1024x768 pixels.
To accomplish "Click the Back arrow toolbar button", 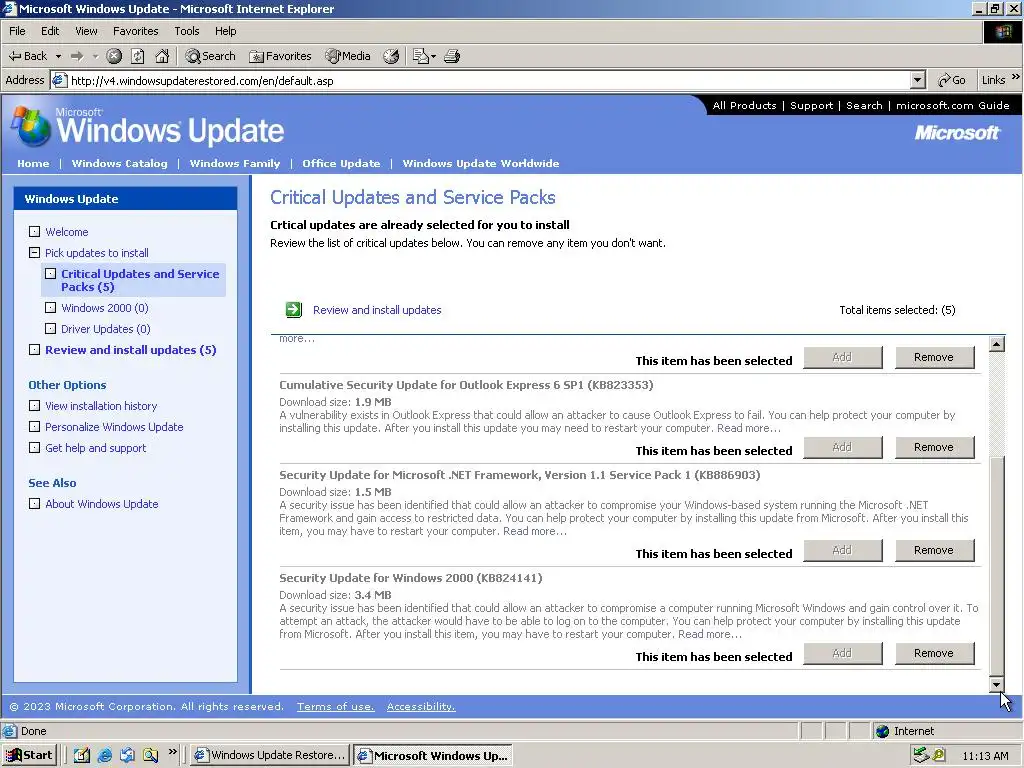I will click(x=27, y=56).
